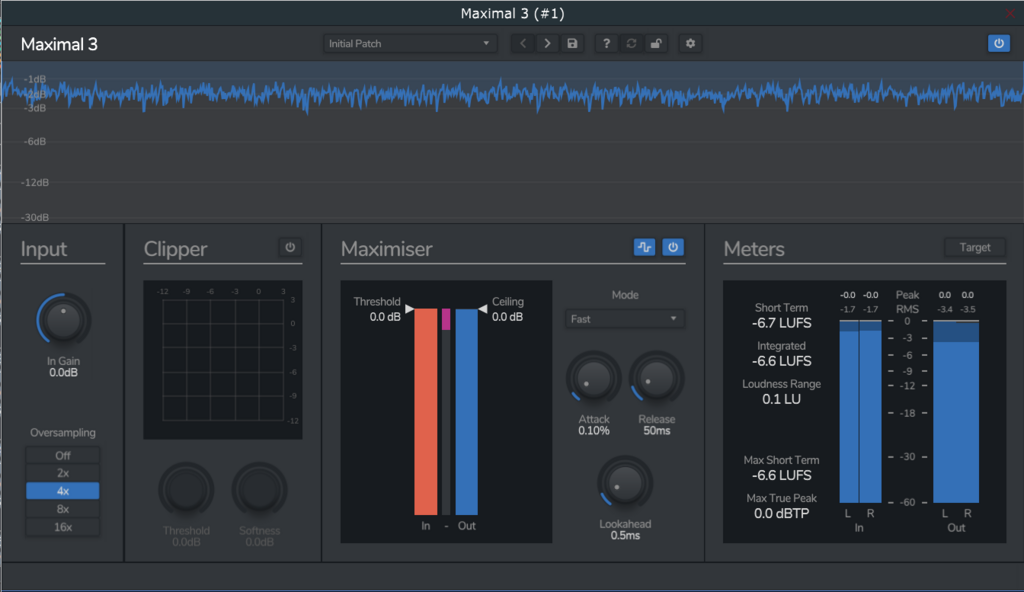The height and width of the screenshot is (592, 1024).
Task: Click the Clipper Threshold knob
Action: click(x=186, y=490)
